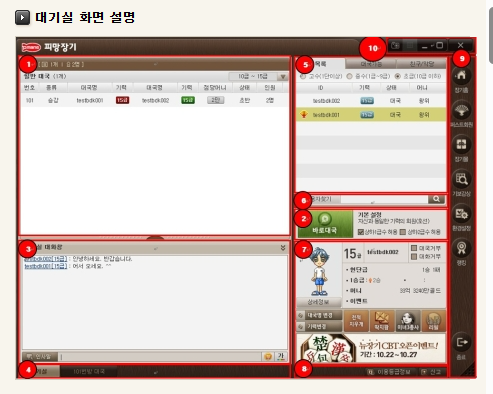Switch to the middle tab of user list panel
Screen dimensions: 493x394
(371, 64)
